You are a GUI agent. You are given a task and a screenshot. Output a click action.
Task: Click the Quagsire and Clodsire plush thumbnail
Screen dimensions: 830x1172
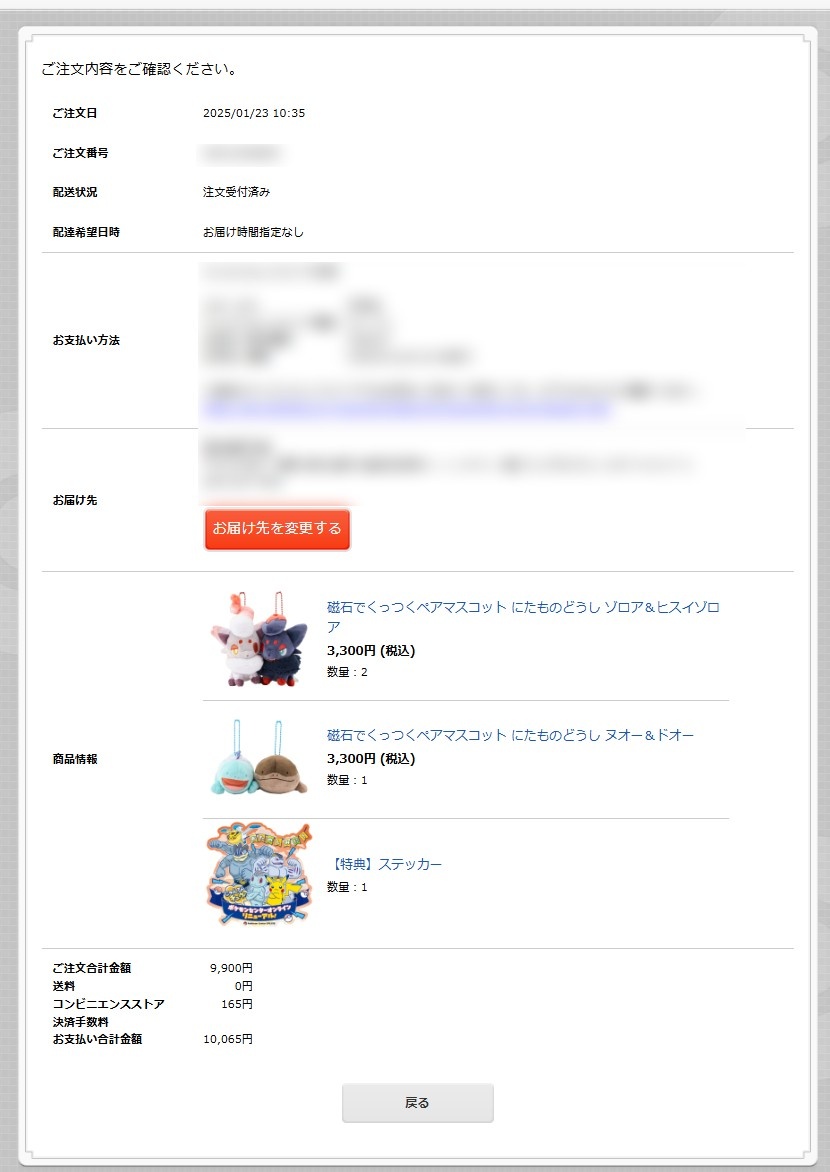259,757
